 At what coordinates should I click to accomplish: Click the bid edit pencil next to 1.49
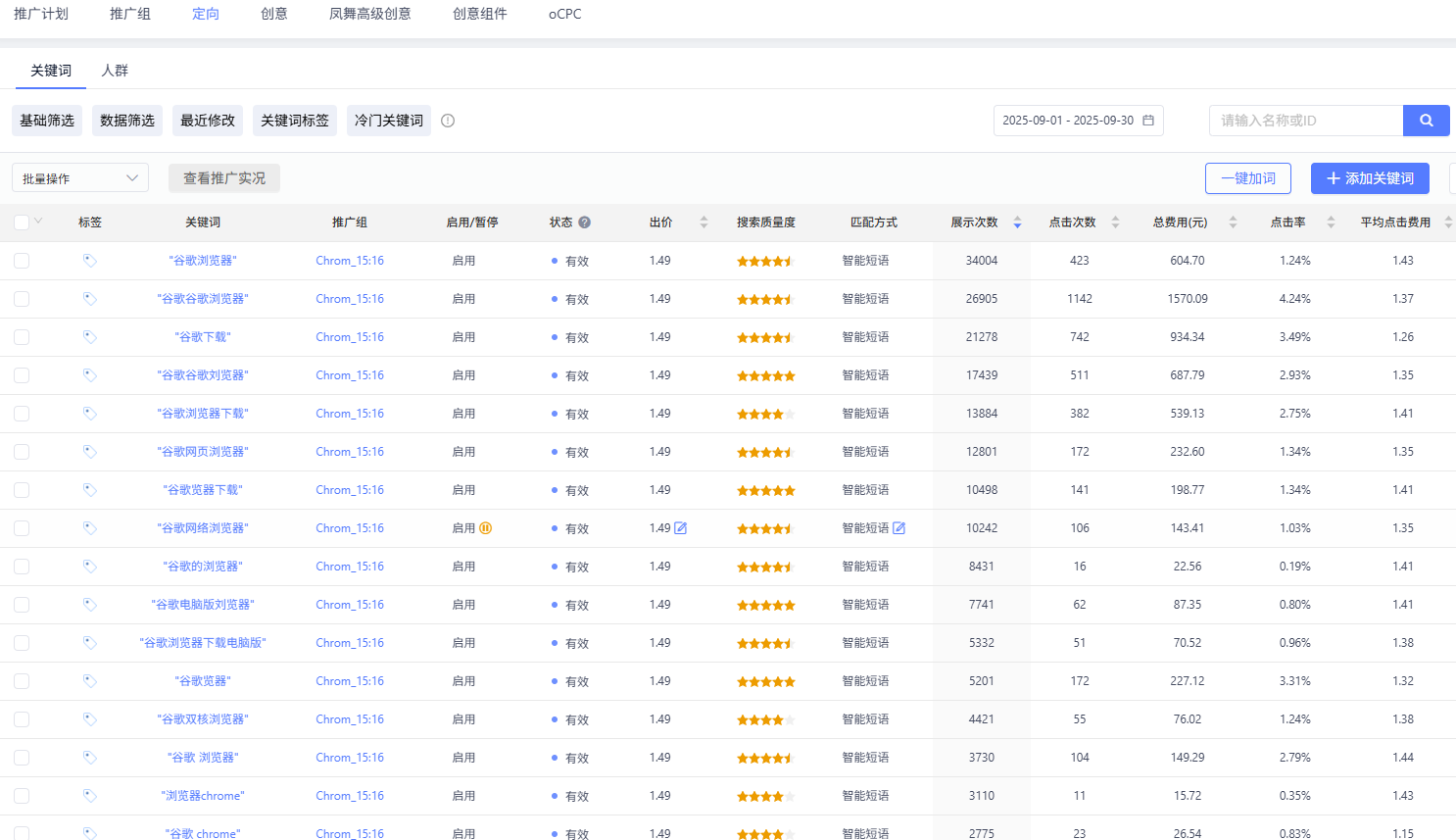pos(681,528)
